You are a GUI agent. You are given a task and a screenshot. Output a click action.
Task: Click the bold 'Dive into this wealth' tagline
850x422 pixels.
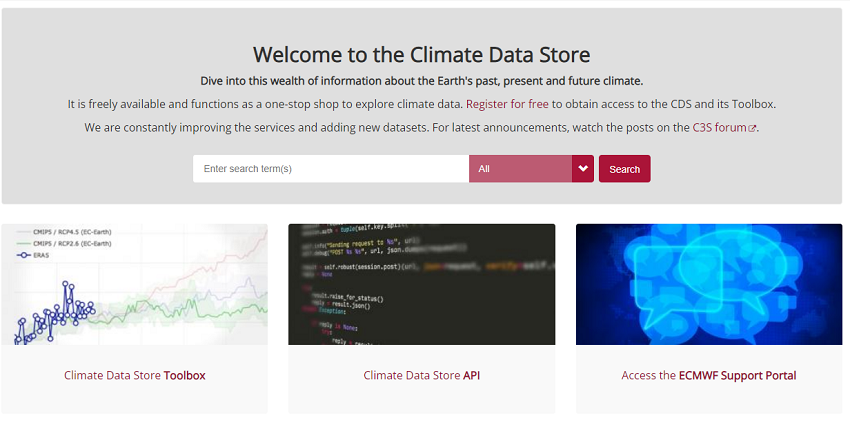[x=421, y=81]
